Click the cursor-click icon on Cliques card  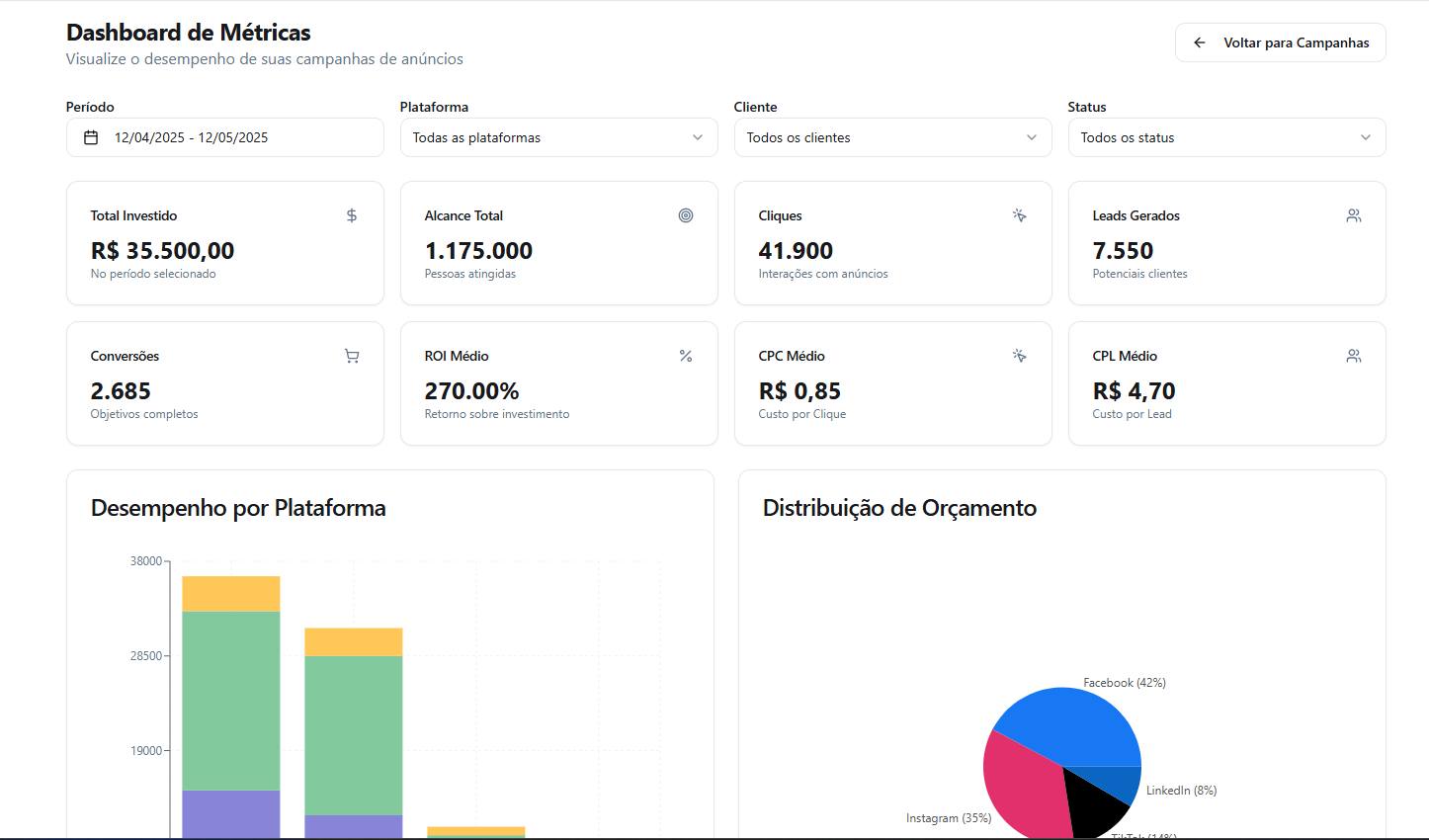pos(1020,215)
